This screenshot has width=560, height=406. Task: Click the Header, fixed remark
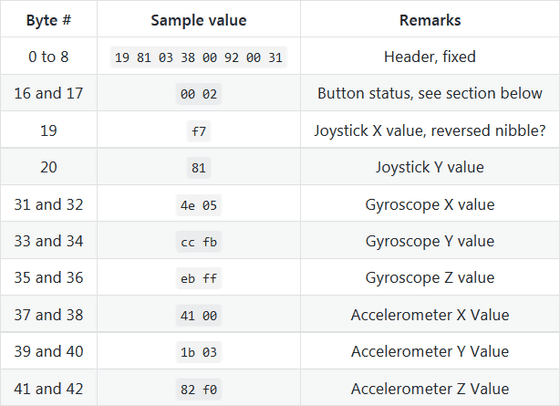430,56
